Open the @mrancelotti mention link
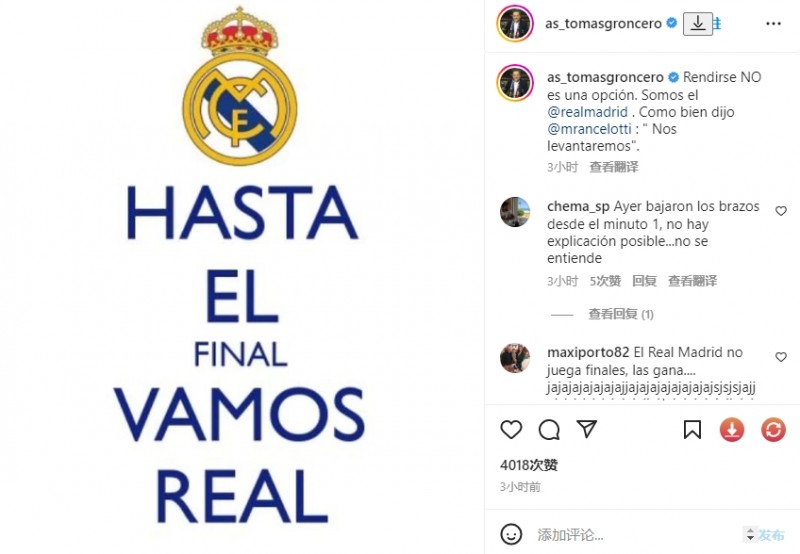This screenshot has height=554, width=800. tap(589, 129)
